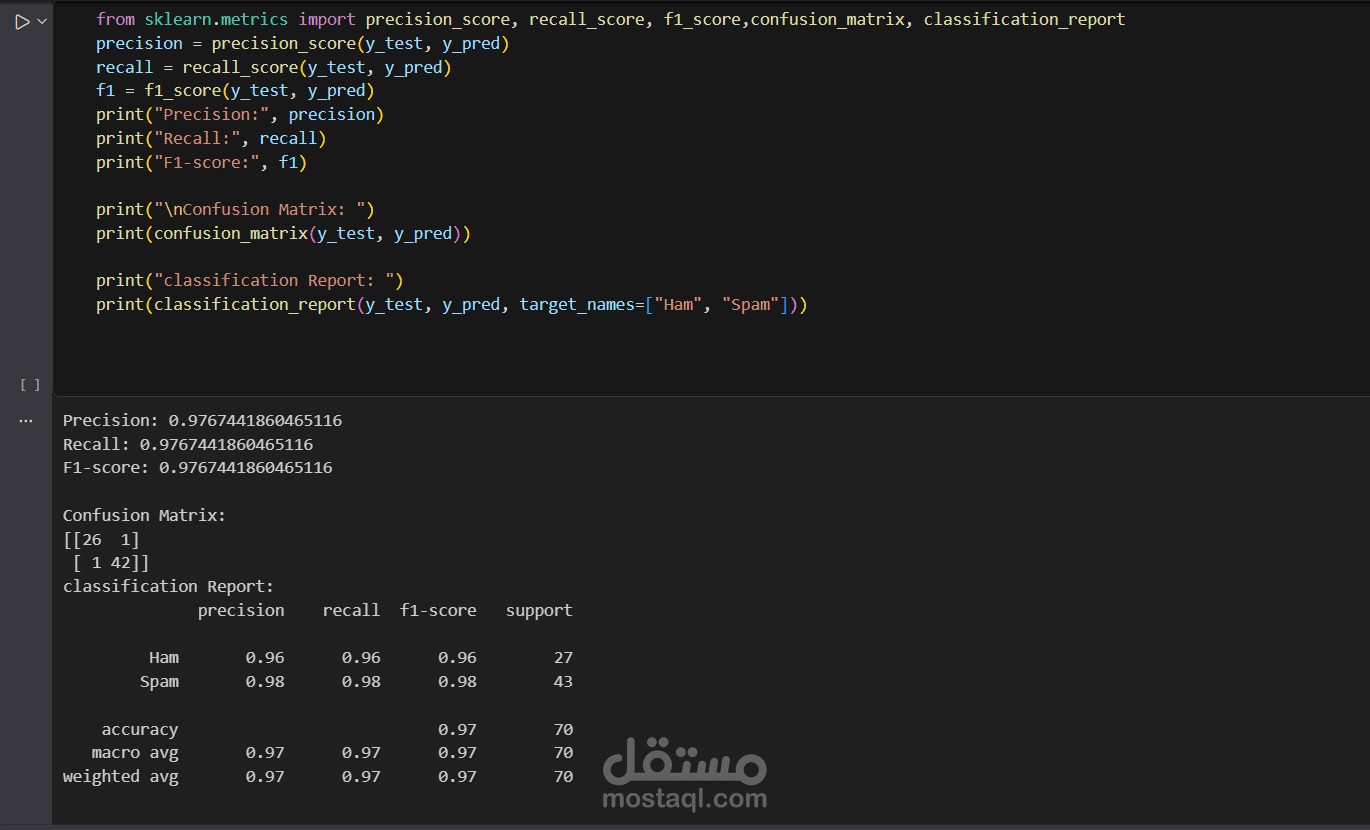
Task: Place cursor on 'recall = recall_score' line
Action: pos(274,67)
